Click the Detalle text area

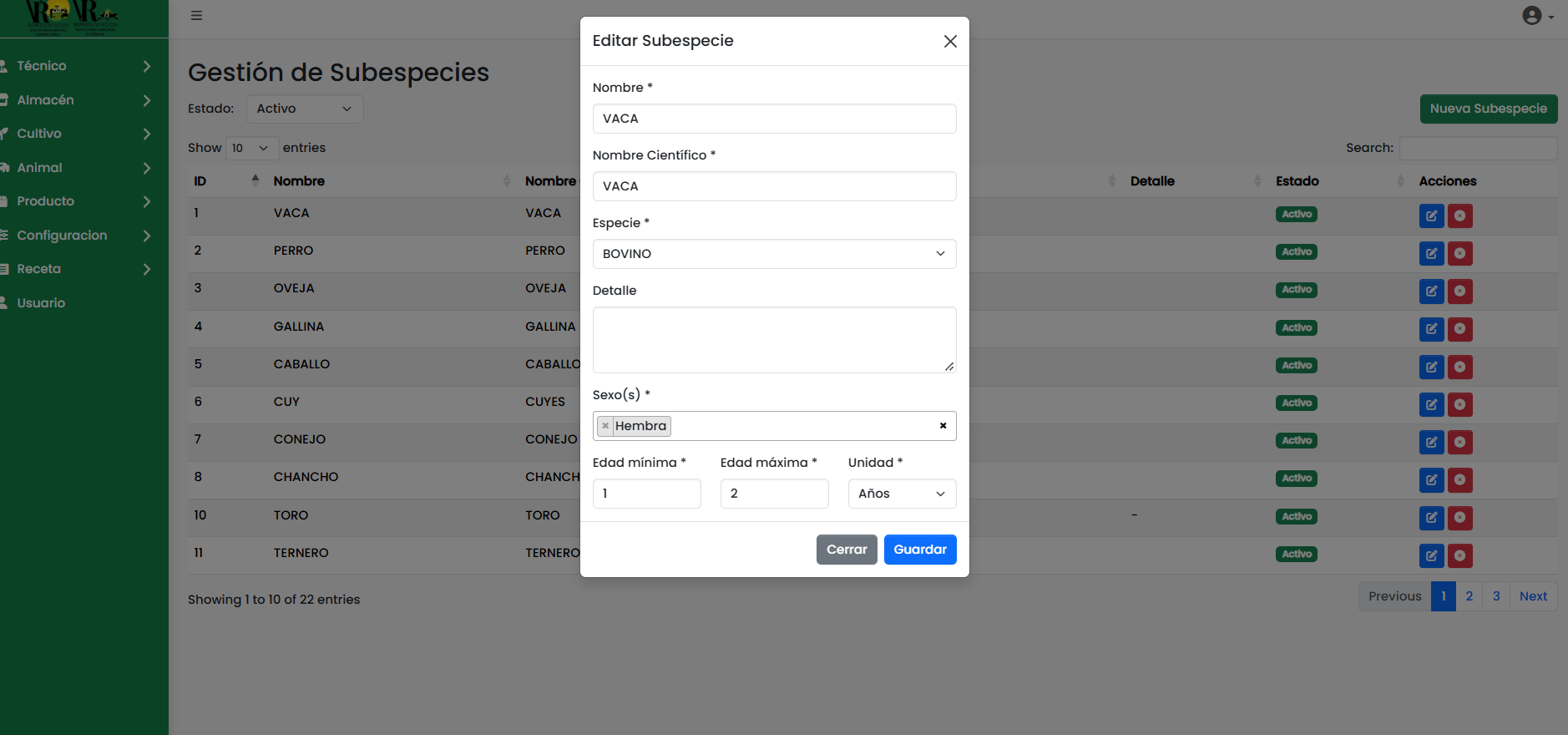[774, 340]
